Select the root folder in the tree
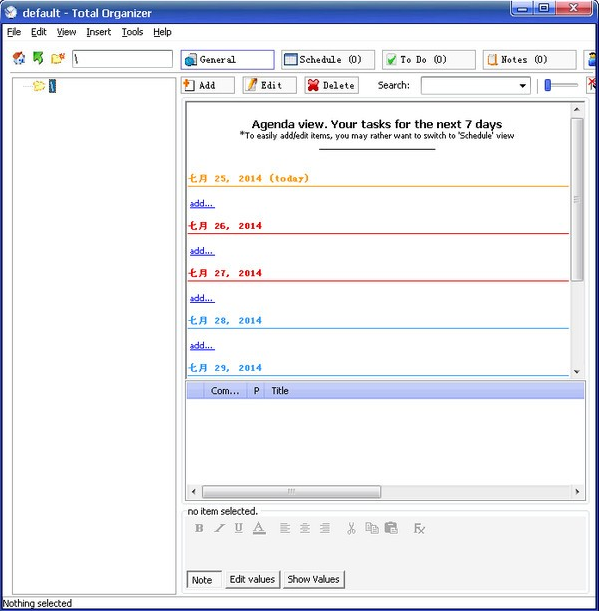This screenshot has height=611, width=599. [52, 86]
